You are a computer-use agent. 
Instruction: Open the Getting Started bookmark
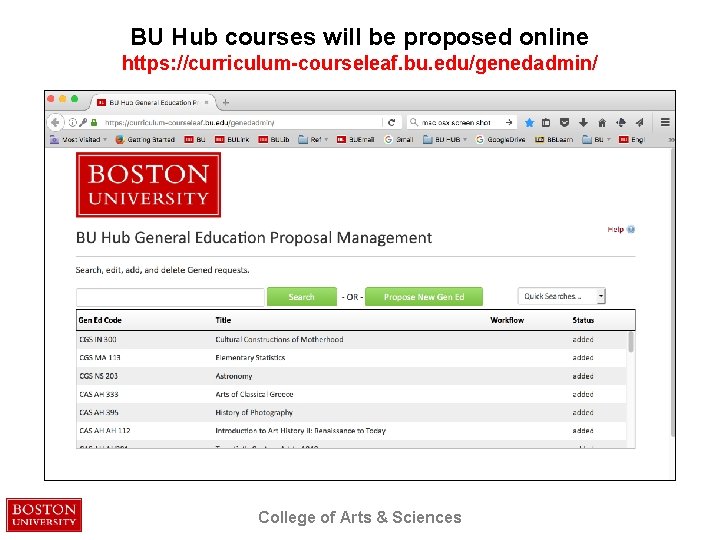click(145, 140)
